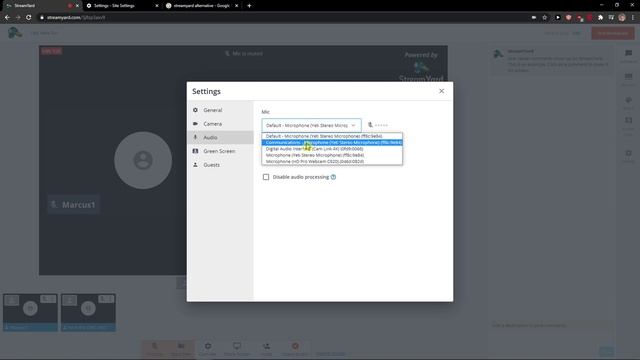Open the Chrome extensions puzzle icon
Screen dimensions: 640x360
600,18
